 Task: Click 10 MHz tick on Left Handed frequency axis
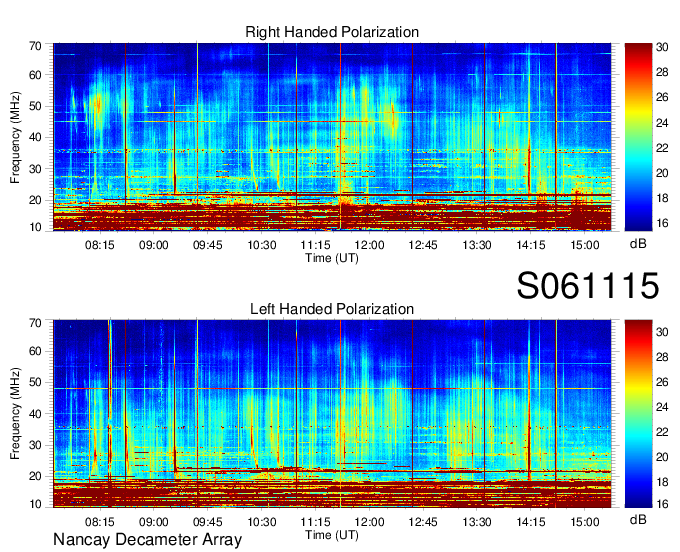(x=35, y=504)
